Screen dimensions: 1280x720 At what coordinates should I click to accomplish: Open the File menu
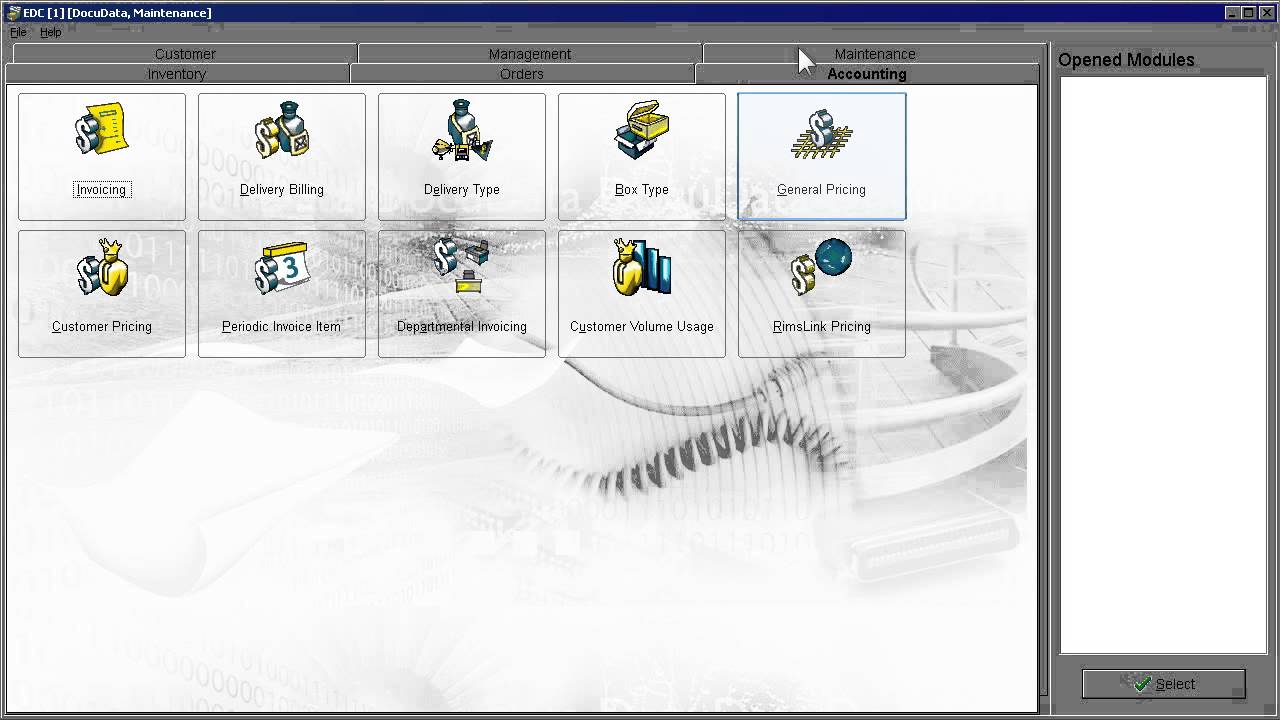pyautogui.click(x=18, y=32)
